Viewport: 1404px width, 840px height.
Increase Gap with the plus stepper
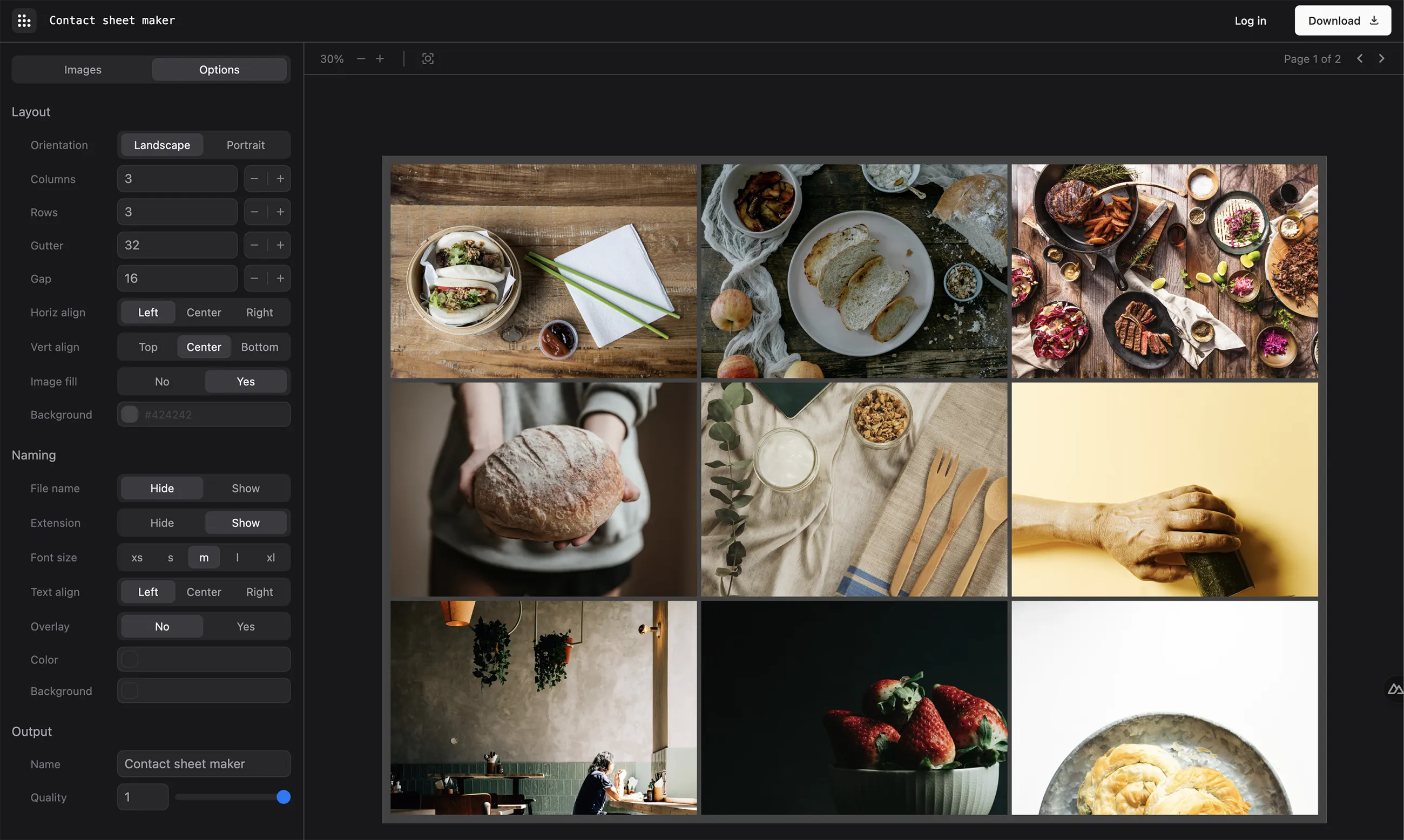pos(280,279)
